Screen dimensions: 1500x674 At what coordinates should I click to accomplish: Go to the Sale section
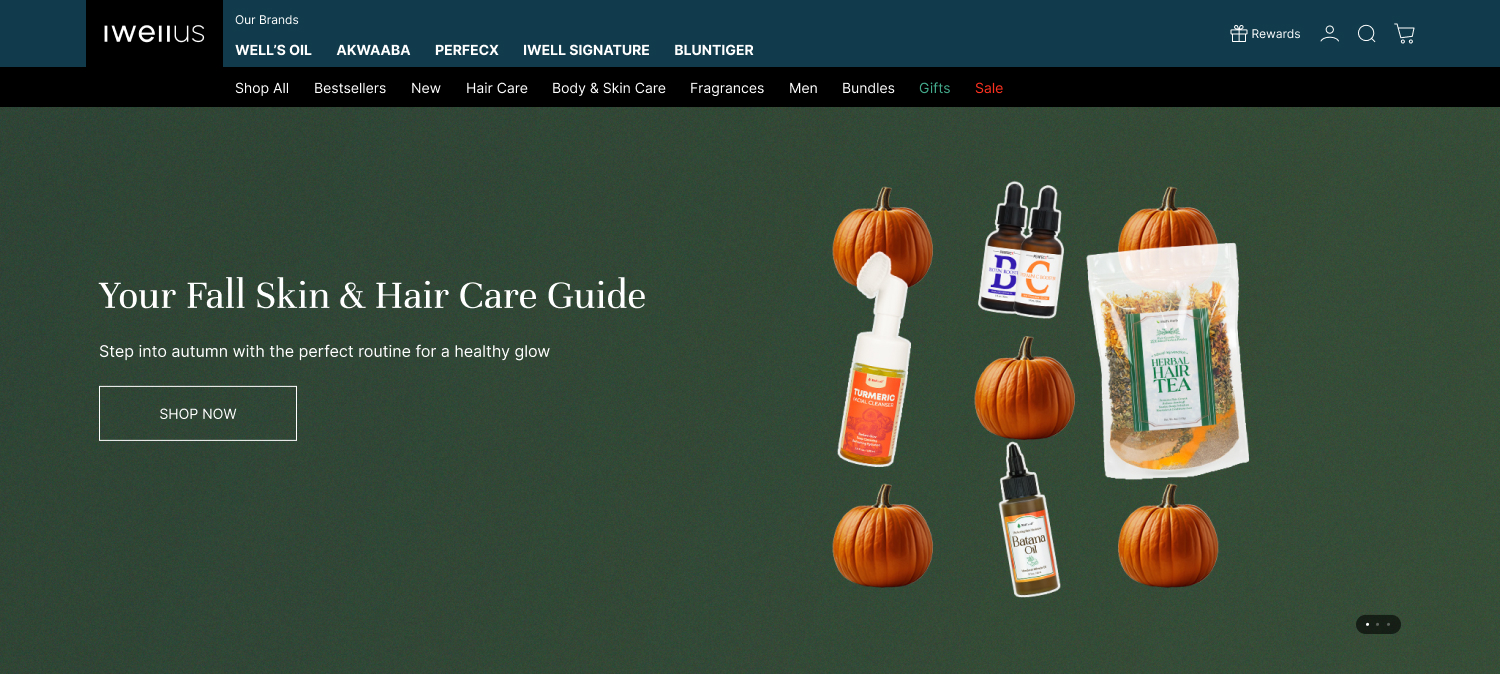(x=989, y=88)
